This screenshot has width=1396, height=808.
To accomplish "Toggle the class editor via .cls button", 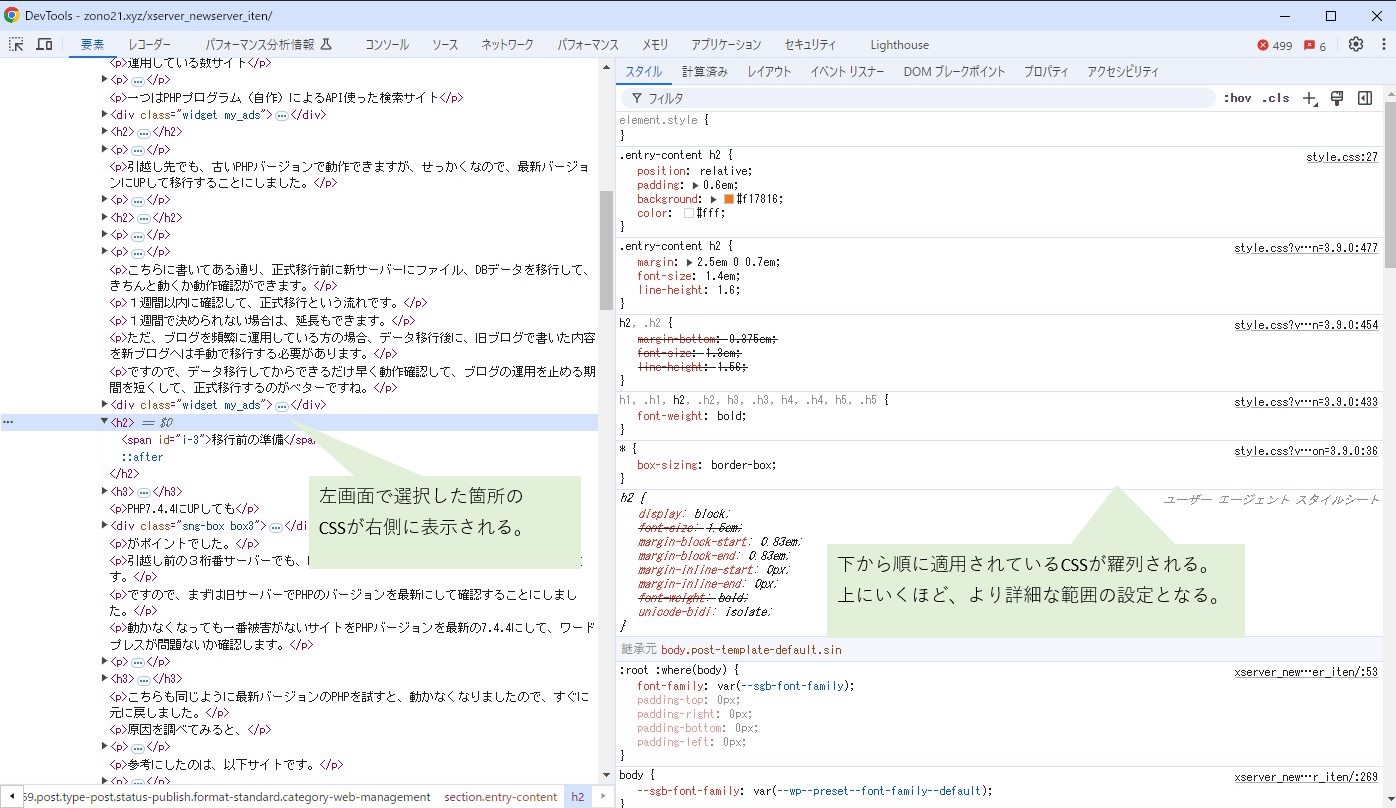I will coord(1275,98).
